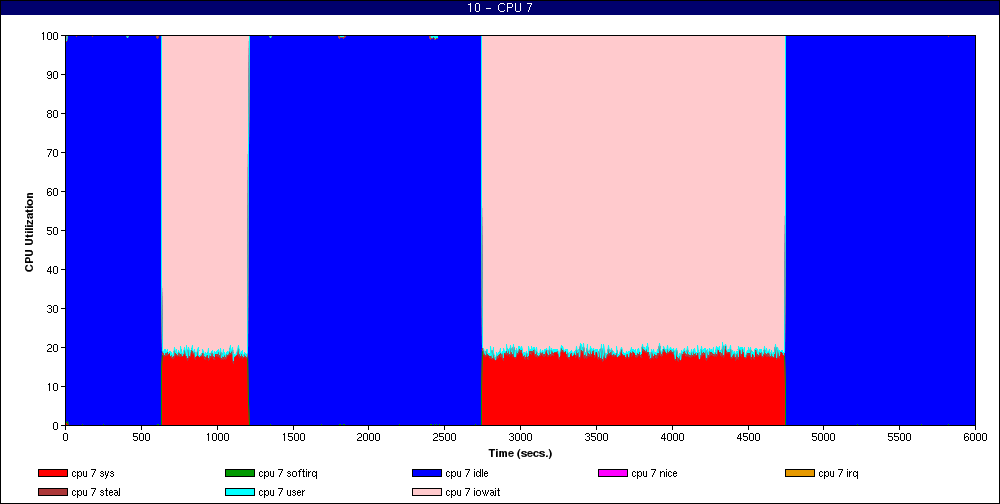Viewport: 1000px width, 504px height.
Task: Click the y-axis label 50
Action: point(53,230)
